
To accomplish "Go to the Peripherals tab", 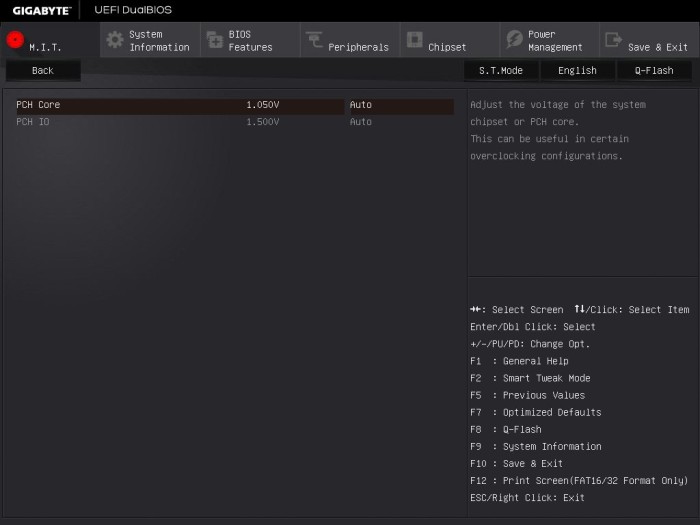I will pos(350,40).
